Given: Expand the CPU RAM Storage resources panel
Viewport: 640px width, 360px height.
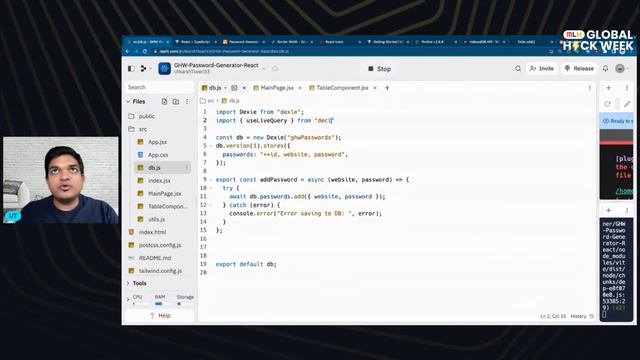Looking at the screenshot, I should pyautogui.click(x=128, y=300).
